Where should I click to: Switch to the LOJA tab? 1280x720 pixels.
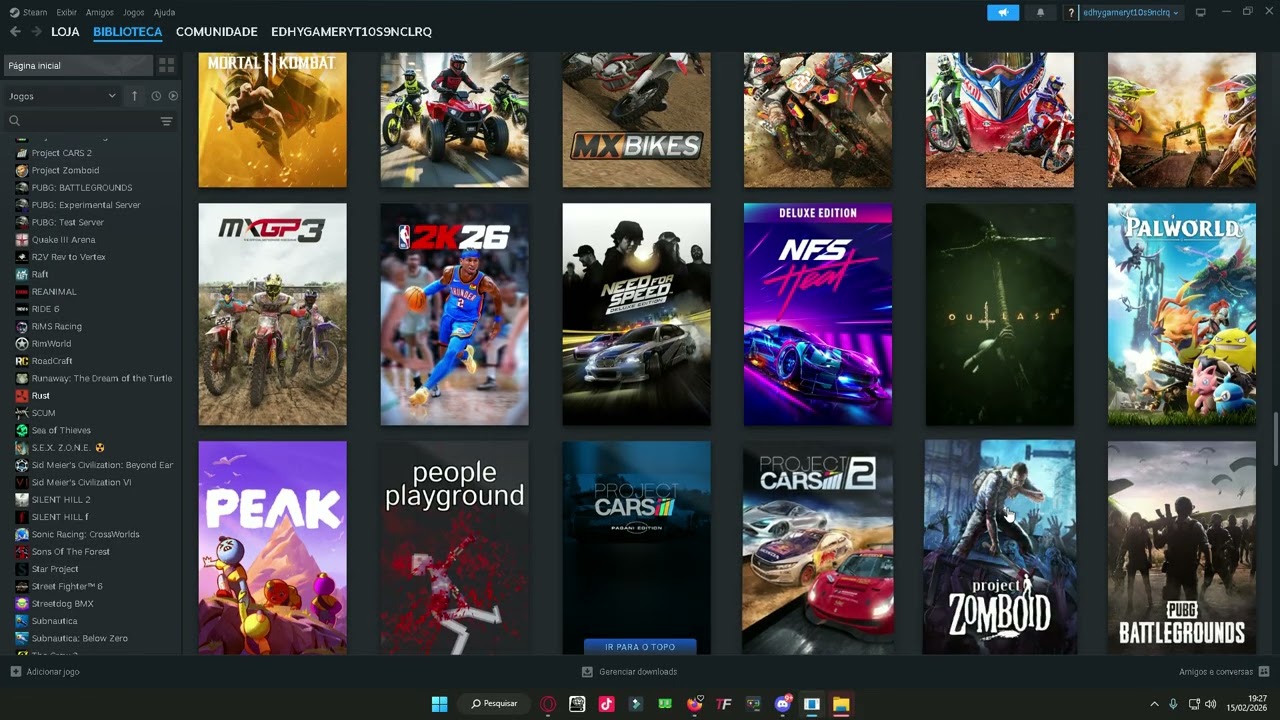pos(65,32)
